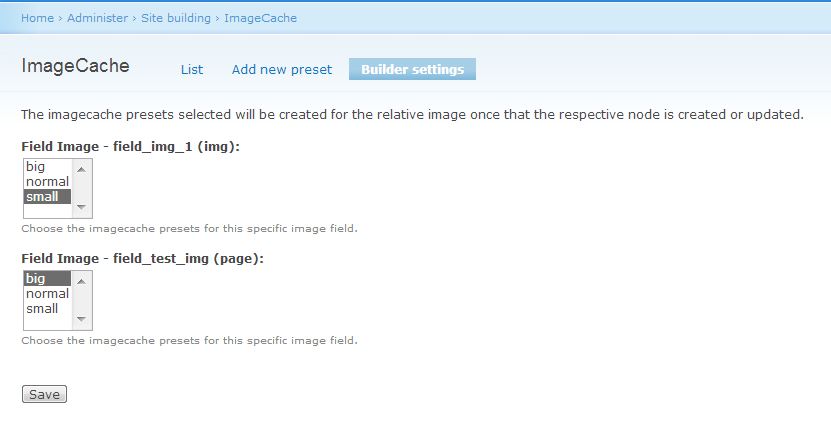
Task: Save the builder settings
Action: [45, 394]
